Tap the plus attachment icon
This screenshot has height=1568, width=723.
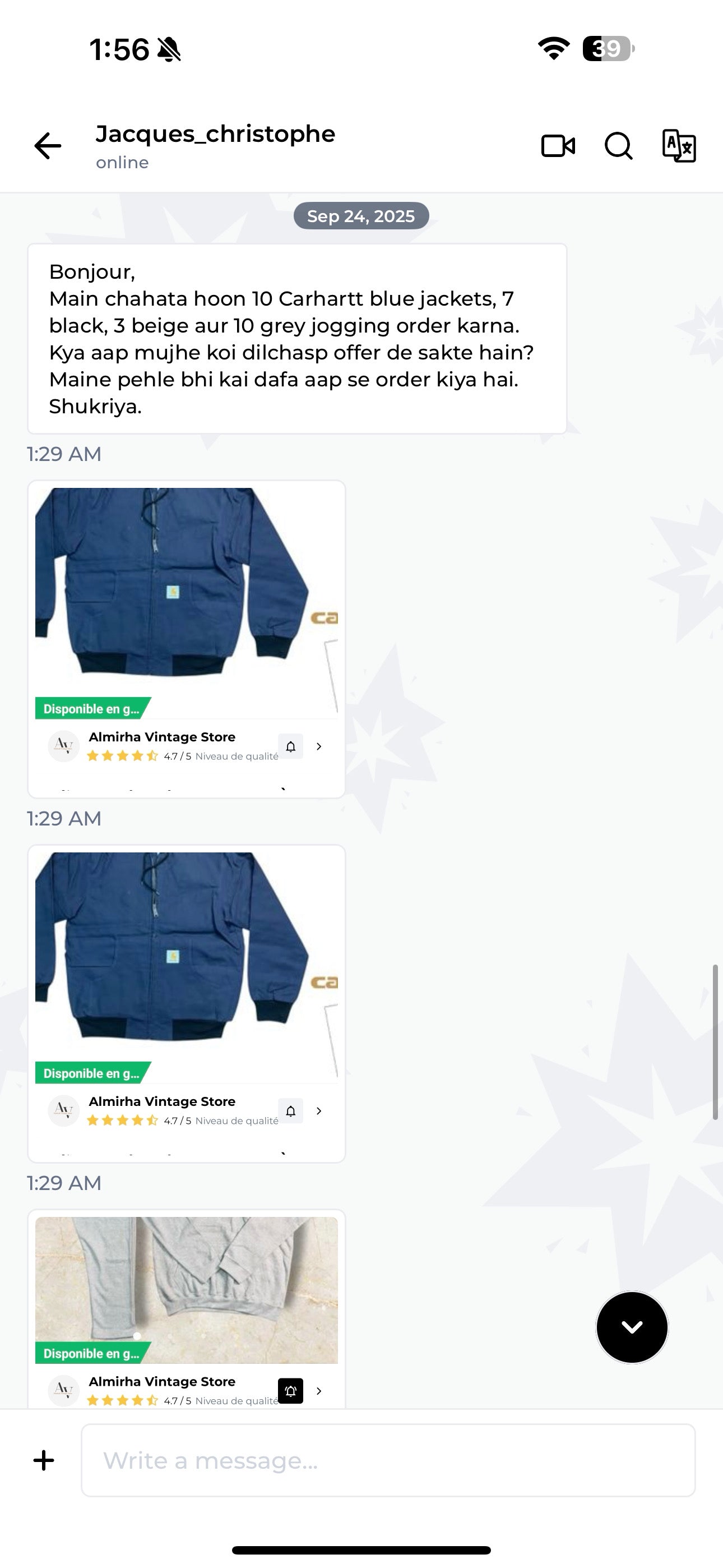pyautogui.click(x=44, y=1460)
